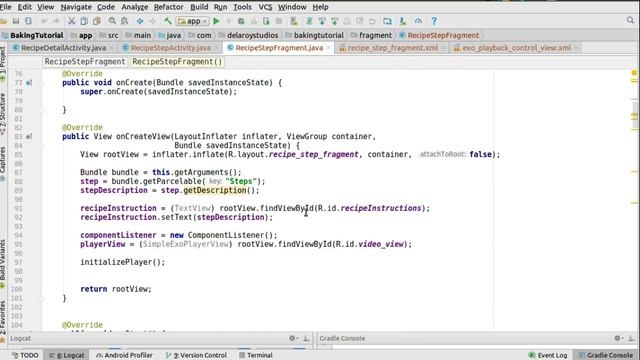Screen dimensions: 640x360
Task: Open the Navigate menu
Action: click(x=76, y=7)
